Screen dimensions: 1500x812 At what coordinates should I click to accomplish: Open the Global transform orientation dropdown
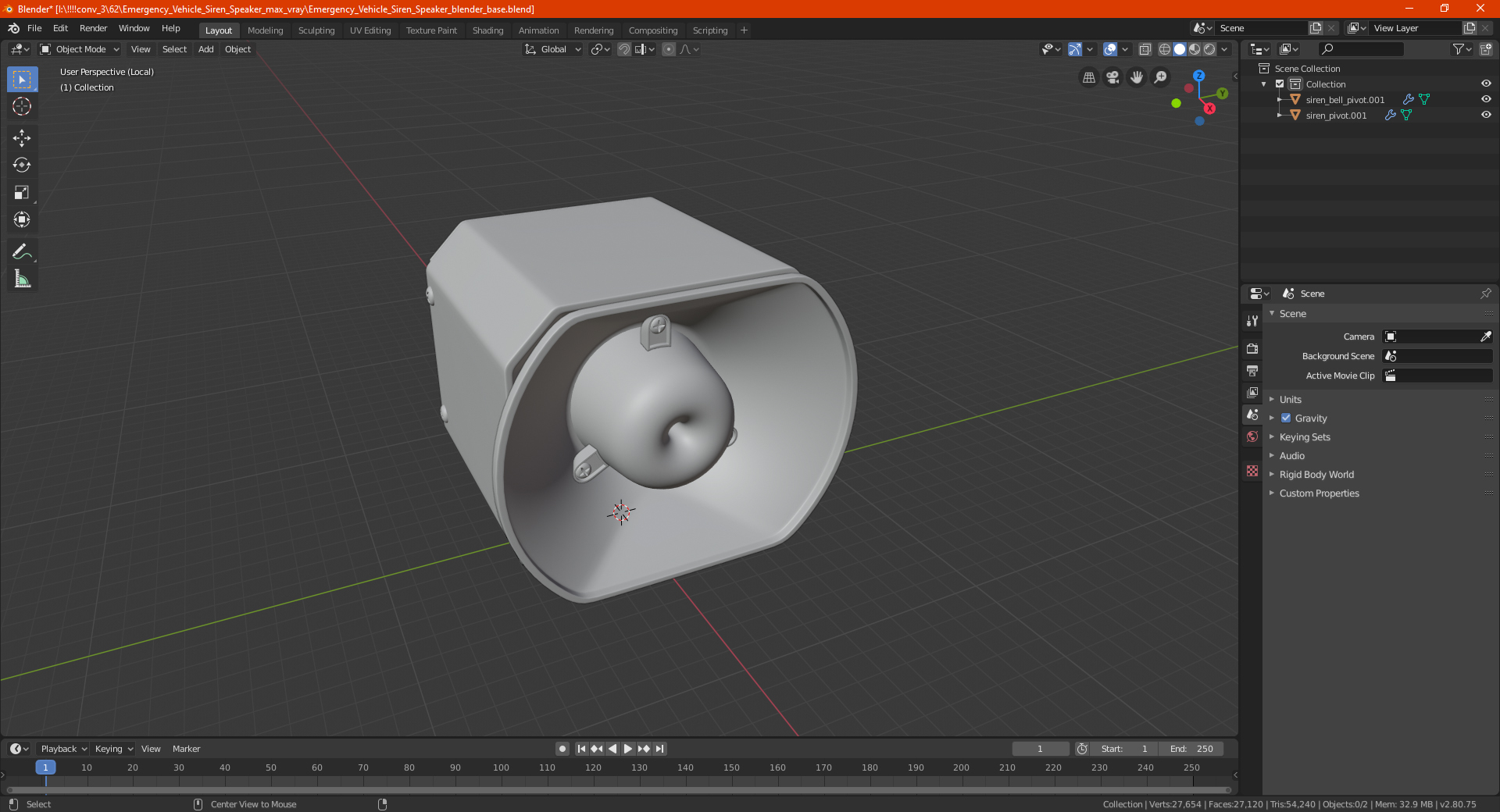553,49
